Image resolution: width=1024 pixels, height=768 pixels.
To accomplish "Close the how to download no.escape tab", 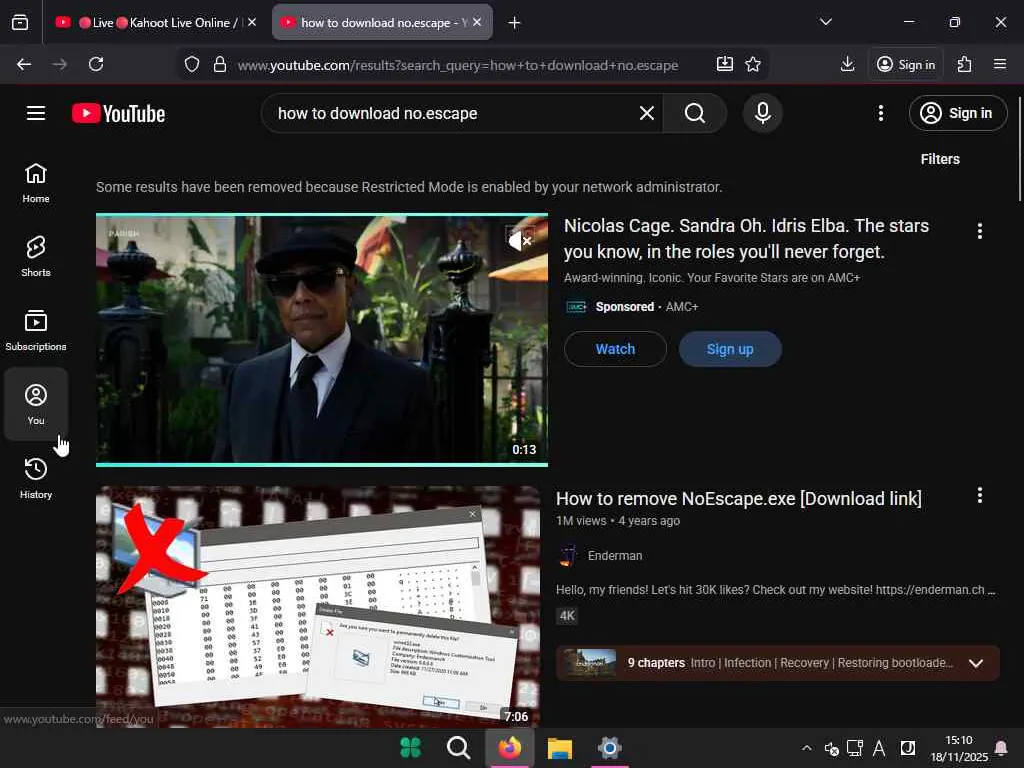I will click(x=477, y=22).
